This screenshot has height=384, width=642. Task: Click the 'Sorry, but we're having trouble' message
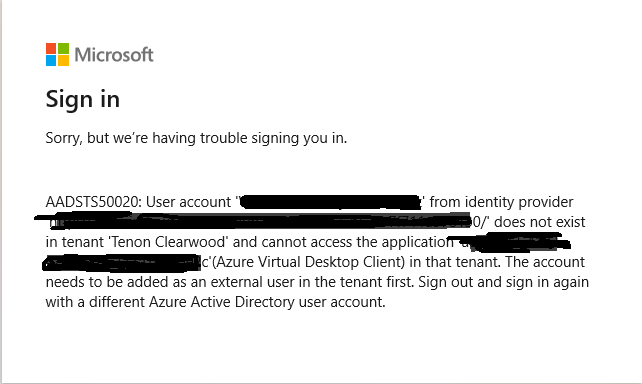click(x=196, y=138)
